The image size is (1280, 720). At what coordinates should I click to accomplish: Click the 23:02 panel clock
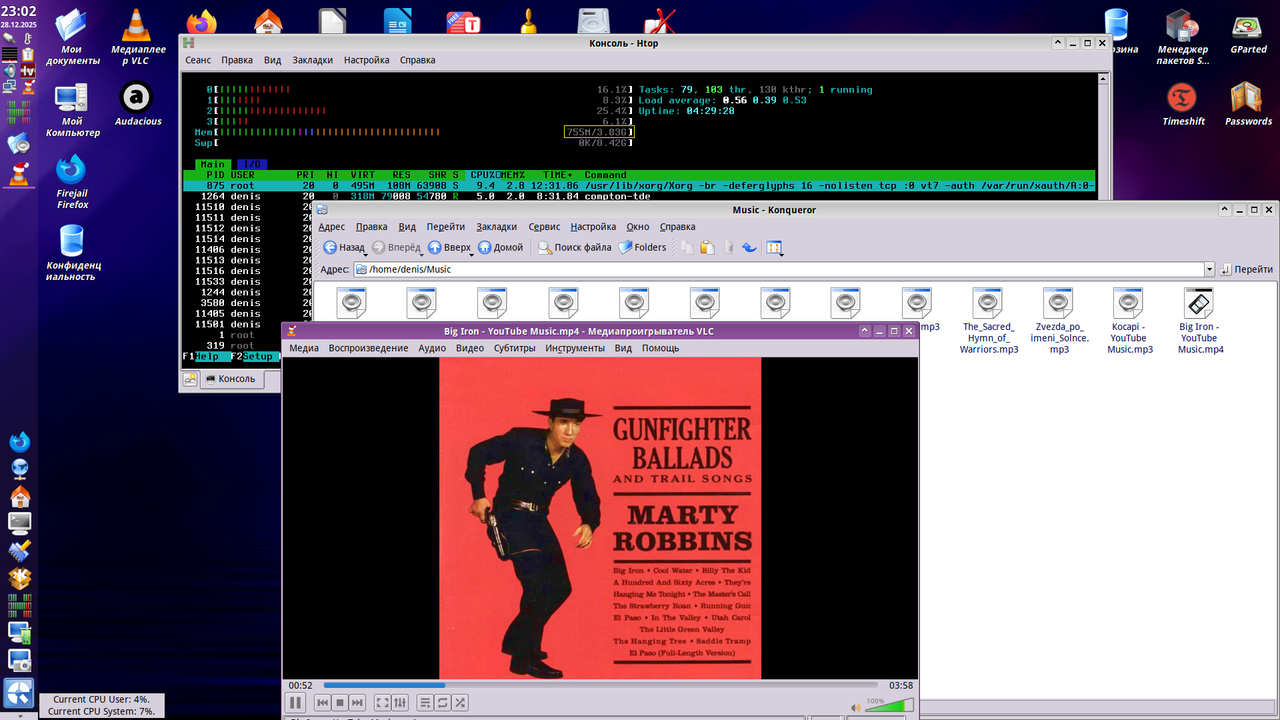(x=19, y=9)
